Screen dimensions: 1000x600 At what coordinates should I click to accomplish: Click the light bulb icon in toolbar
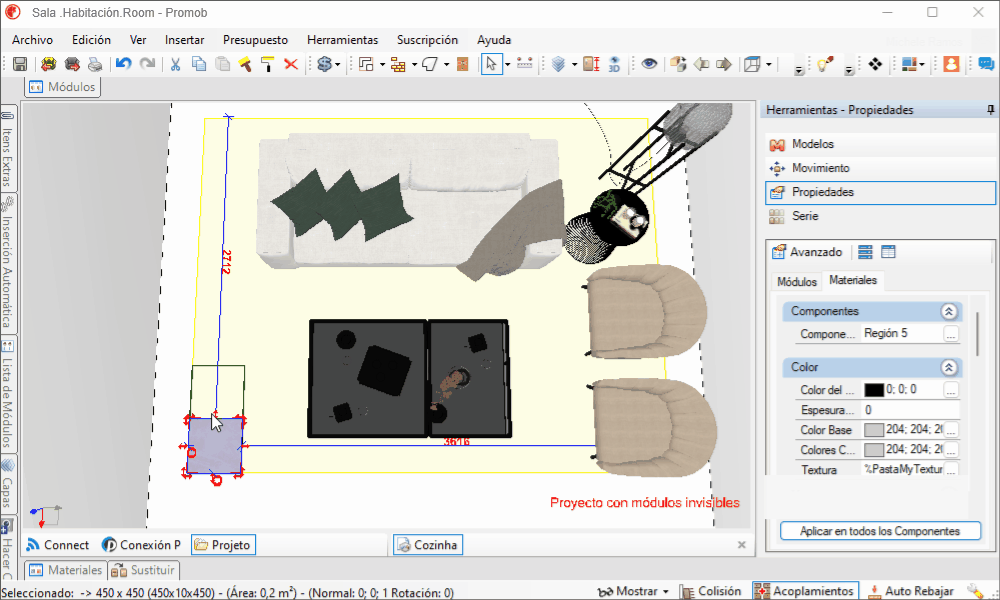pyautogui.click(x=825, y=64)
